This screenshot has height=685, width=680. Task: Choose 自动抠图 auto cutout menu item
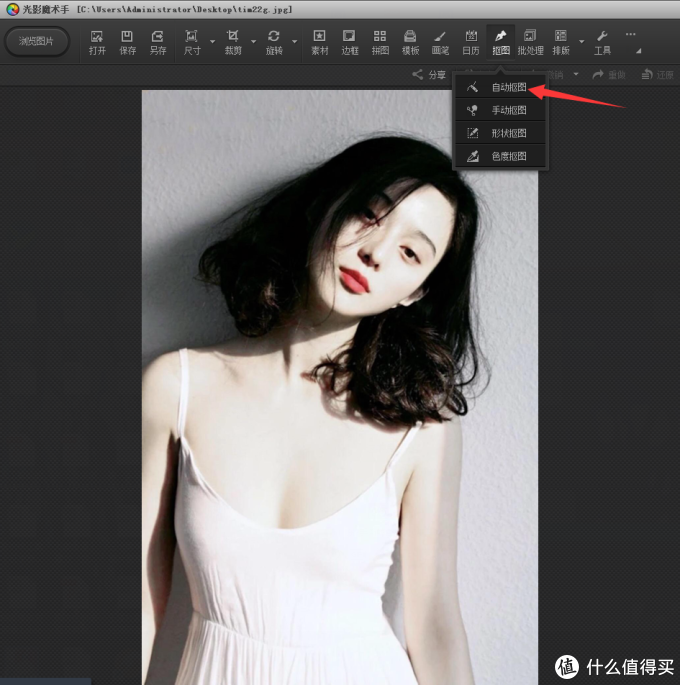click(501, 87)
